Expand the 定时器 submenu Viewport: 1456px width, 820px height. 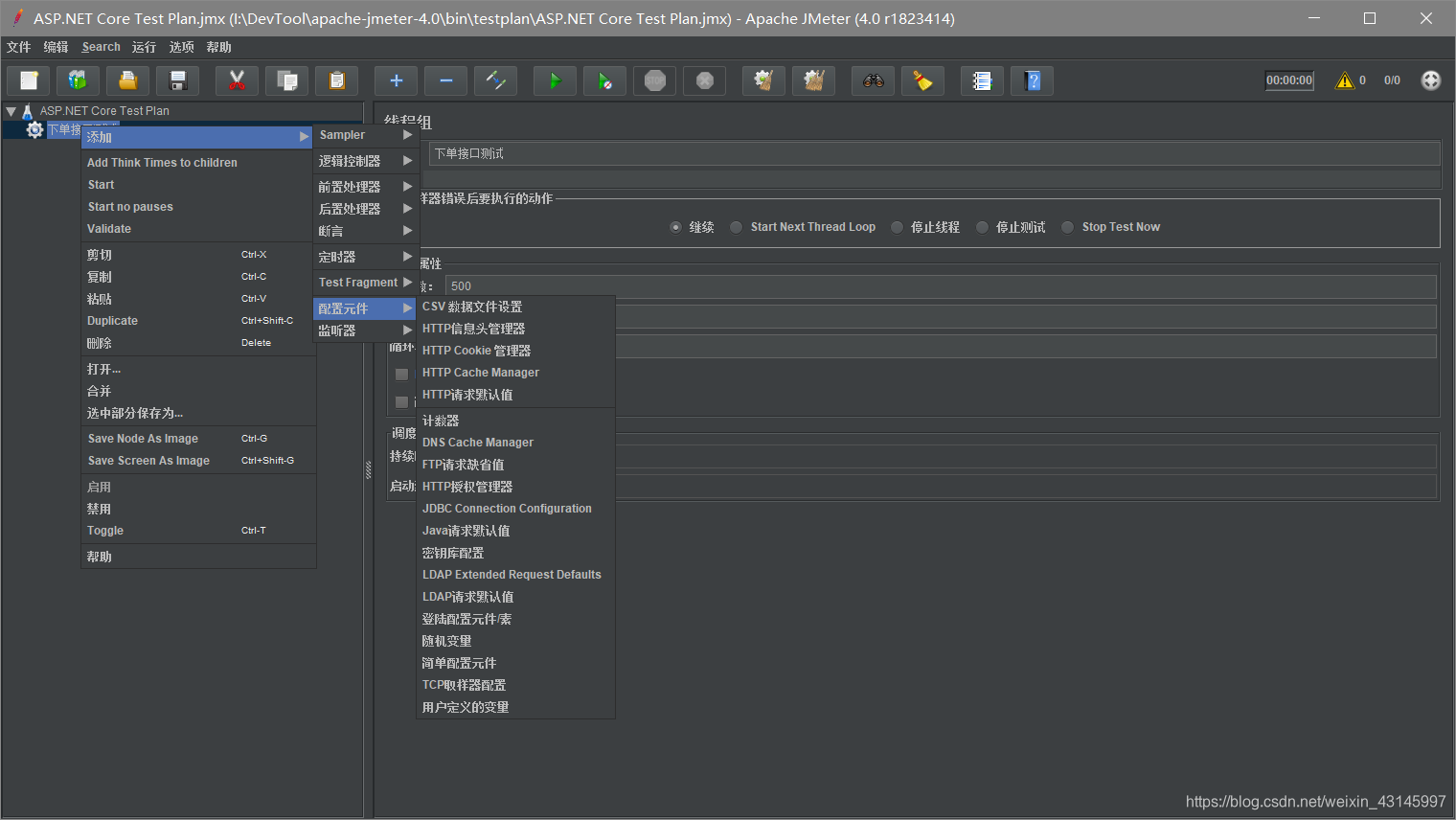(365, 257)
